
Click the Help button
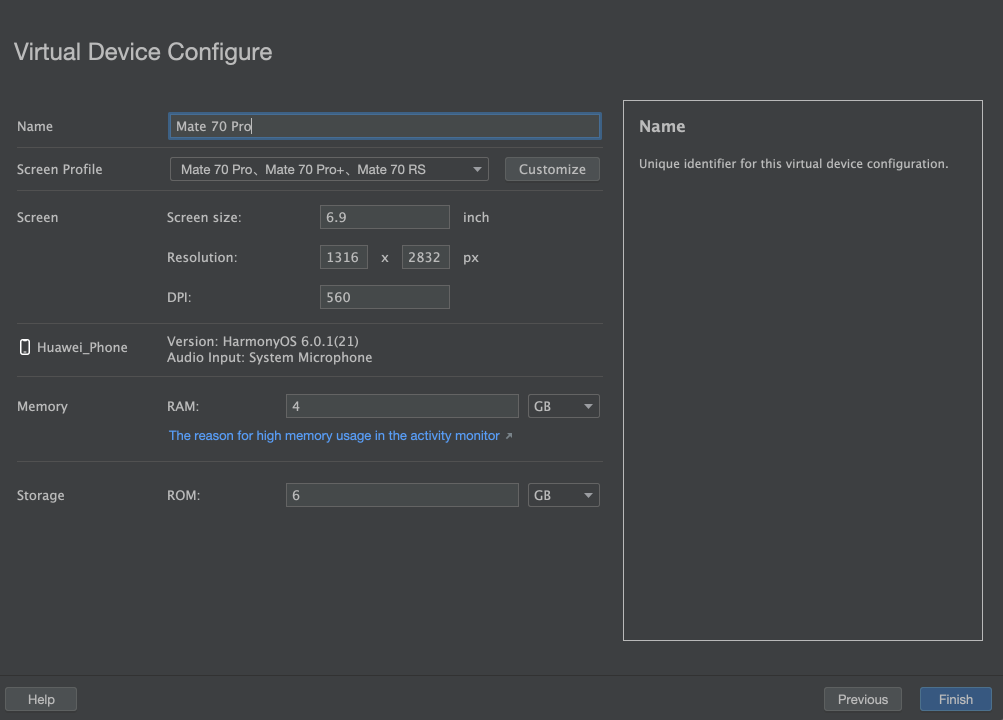point(41,699)
